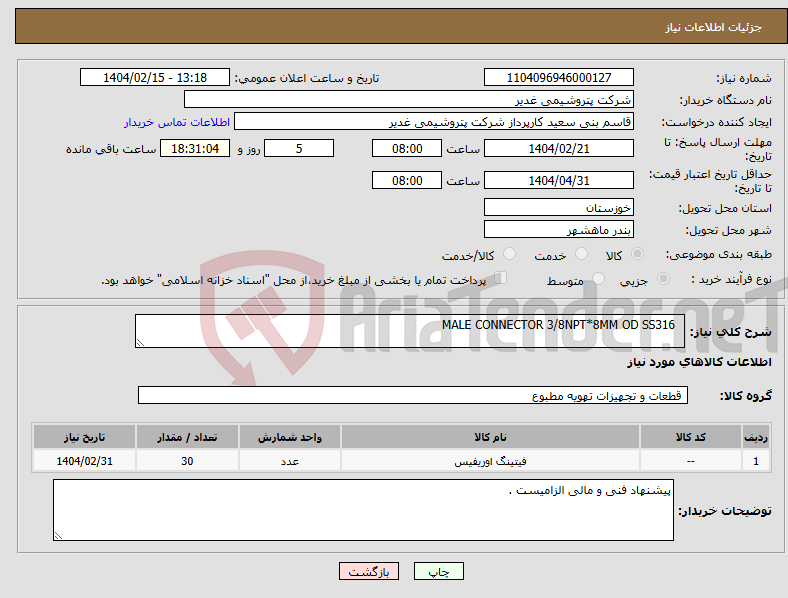This screenshot has height=598, width=788.
Task: Click the goods group field قطعات و تجهیزات تهویه مطبوع
Action: (x=413, y=395)
